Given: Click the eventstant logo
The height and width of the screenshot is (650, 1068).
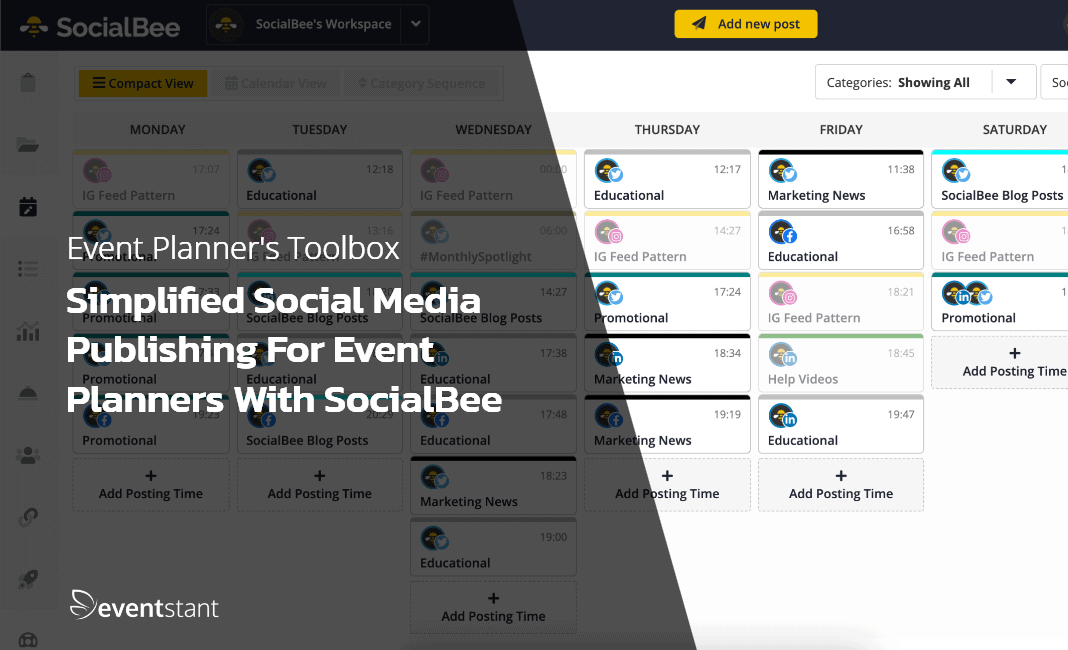Looking at the screenshot, I should (x=144, y=605).
